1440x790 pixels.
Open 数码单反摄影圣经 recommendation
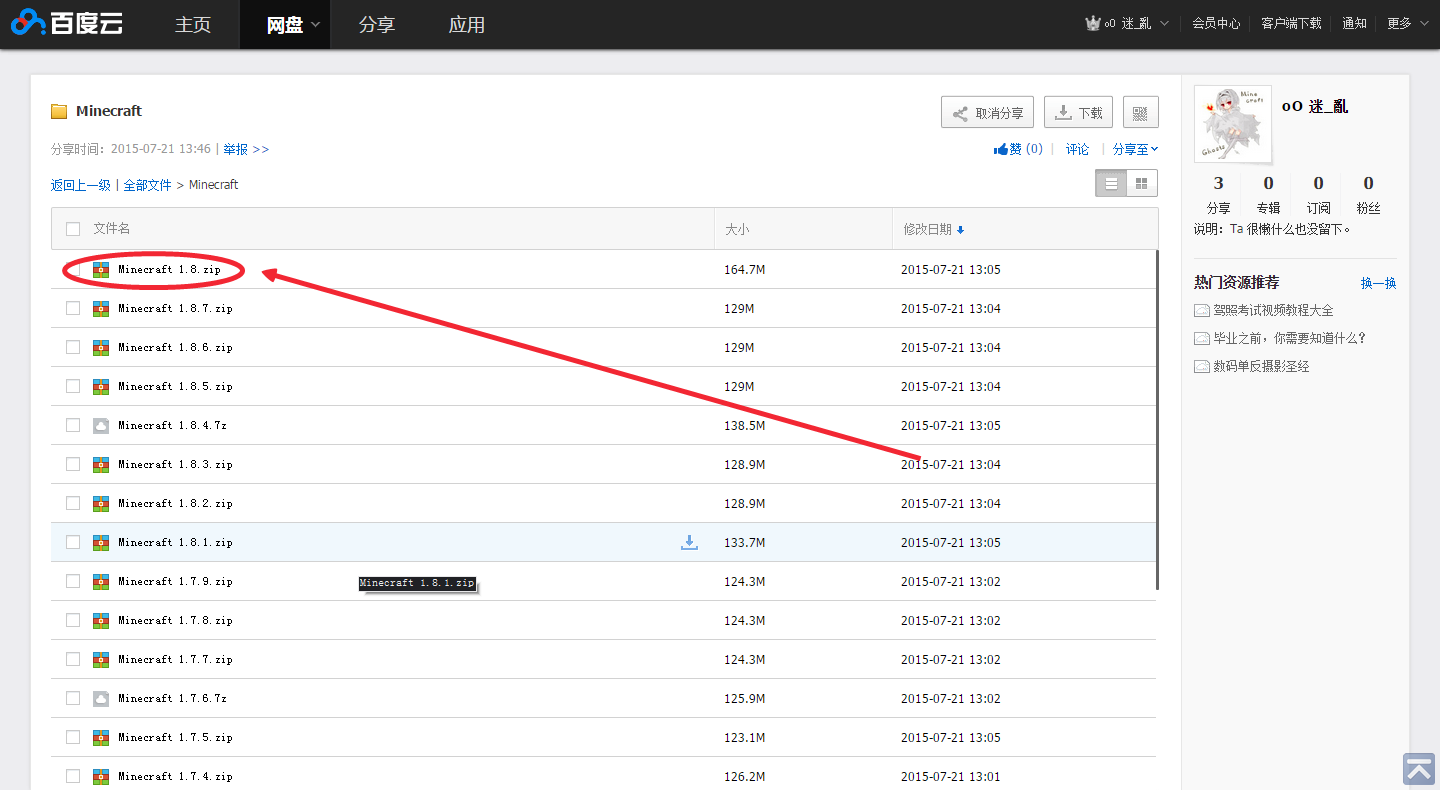[x=1261, y=367]
